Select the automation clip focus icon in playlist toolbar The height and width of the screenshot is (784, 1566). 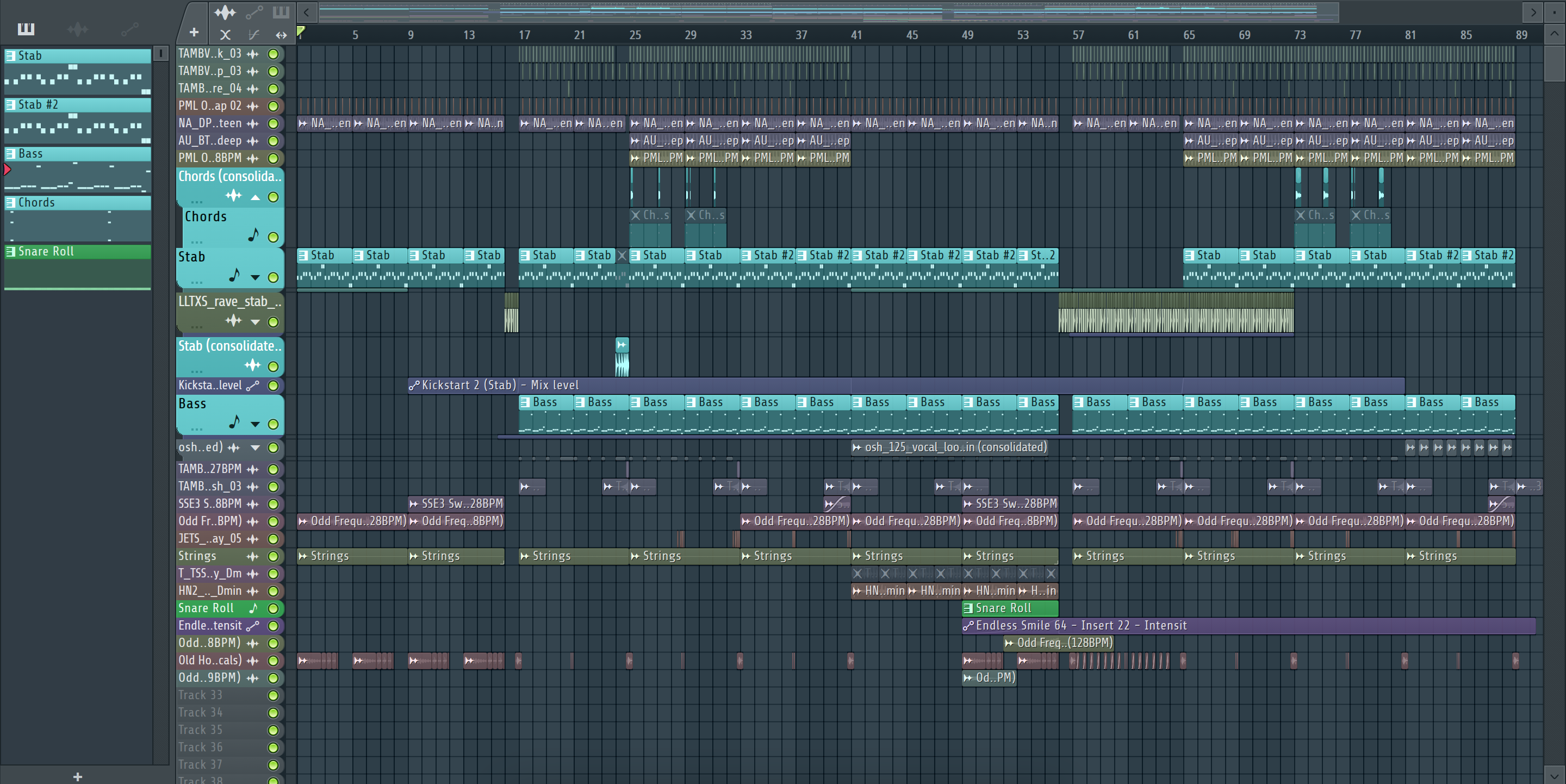tap(254, 12)
